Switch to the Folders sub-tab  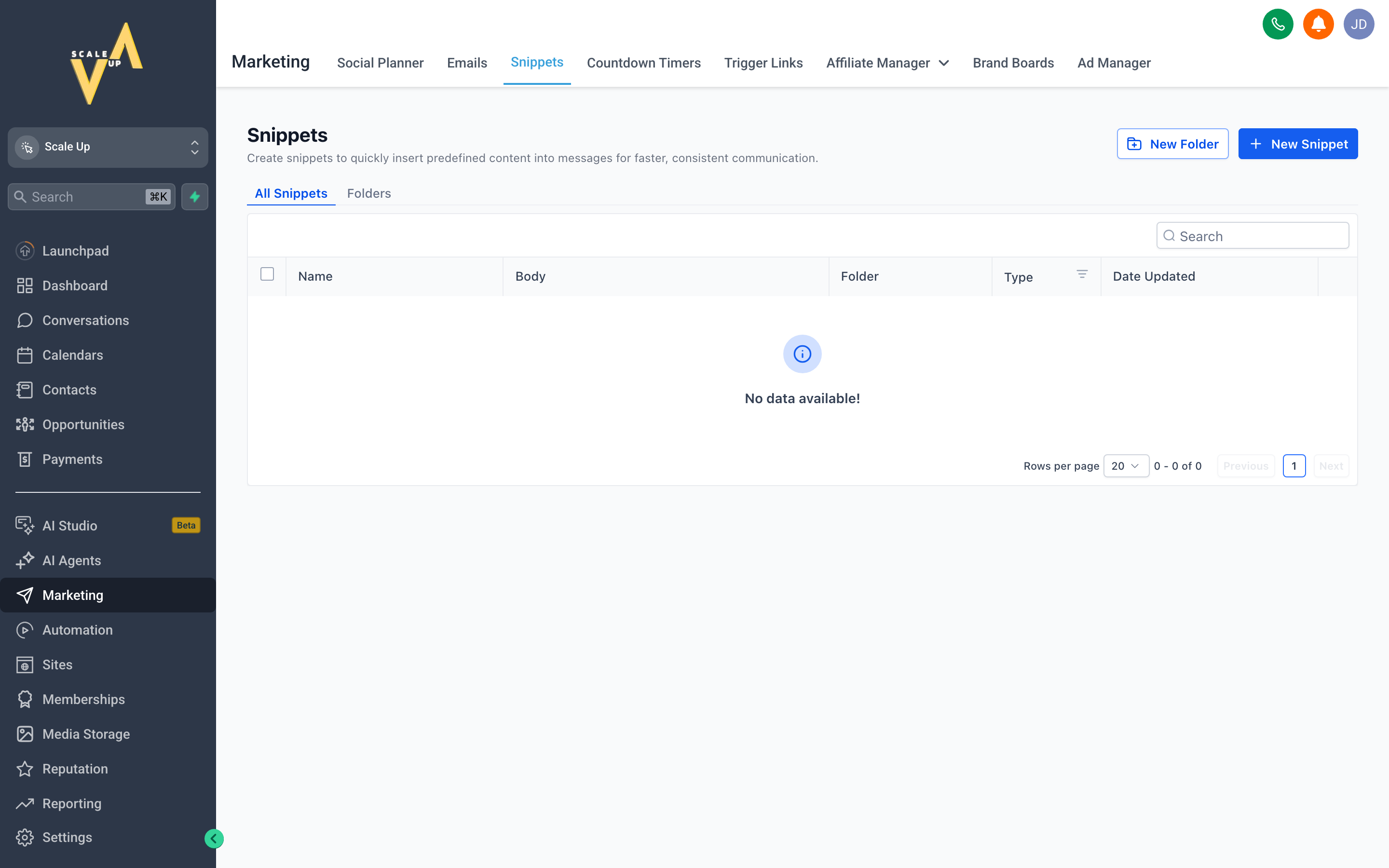[368, 193]
